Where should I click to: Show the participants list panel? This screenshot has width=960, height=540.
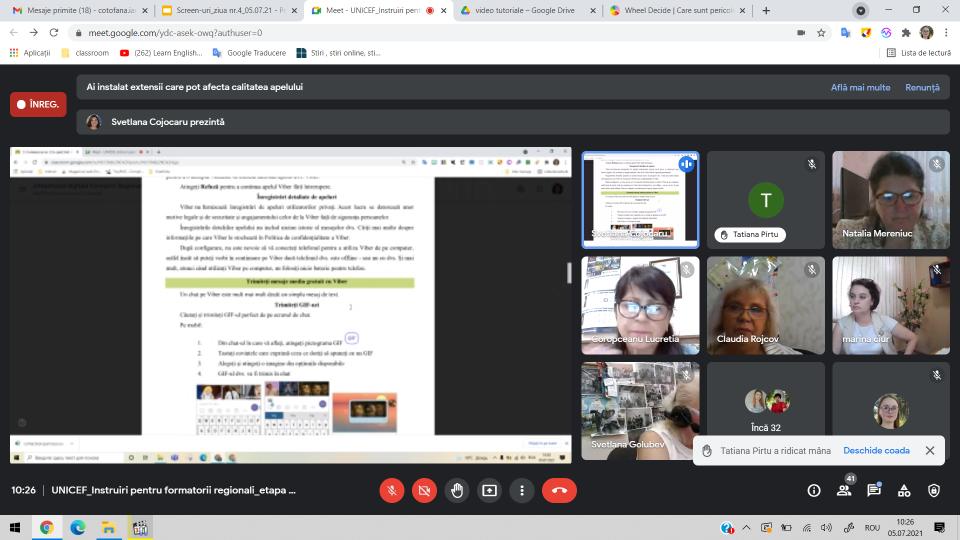click(844, 490)
